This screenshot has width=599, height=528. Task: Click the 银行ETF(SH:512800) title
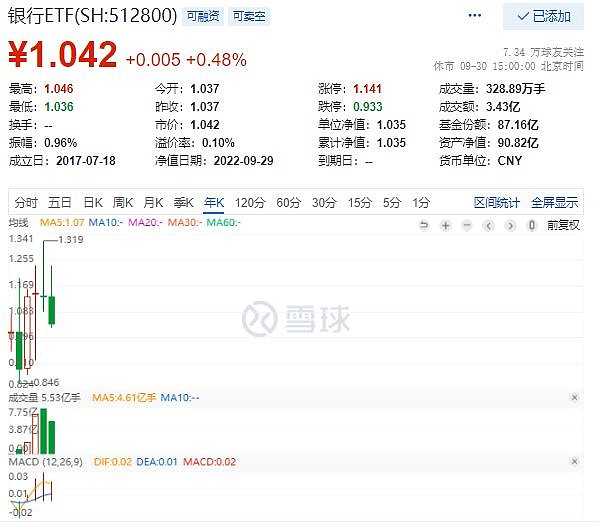92,16
